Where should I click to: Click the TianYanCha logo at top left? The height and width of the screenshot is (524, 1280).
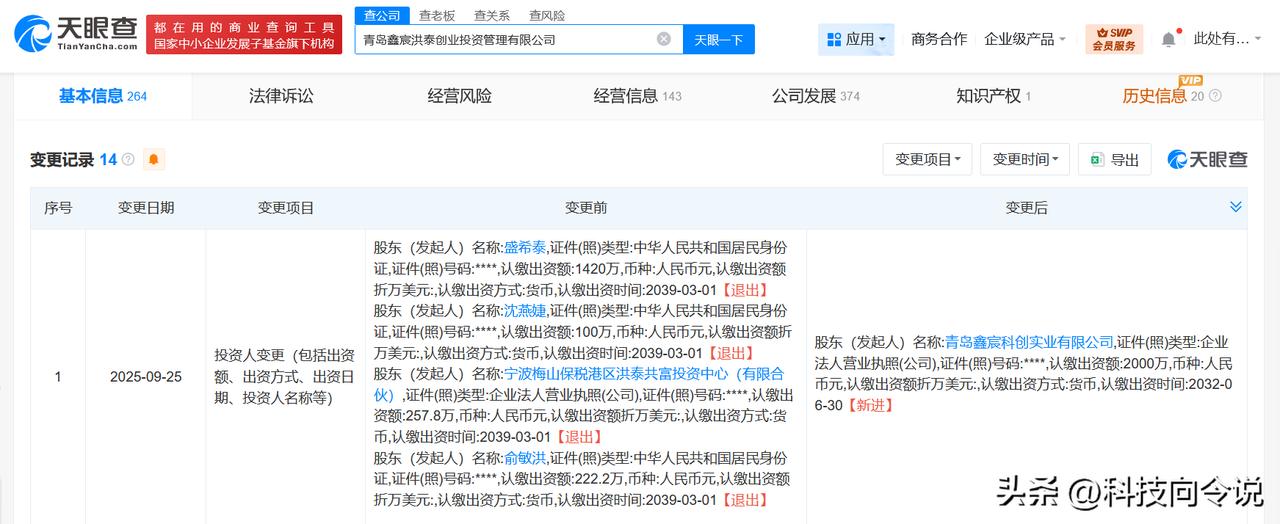(75, 35)
